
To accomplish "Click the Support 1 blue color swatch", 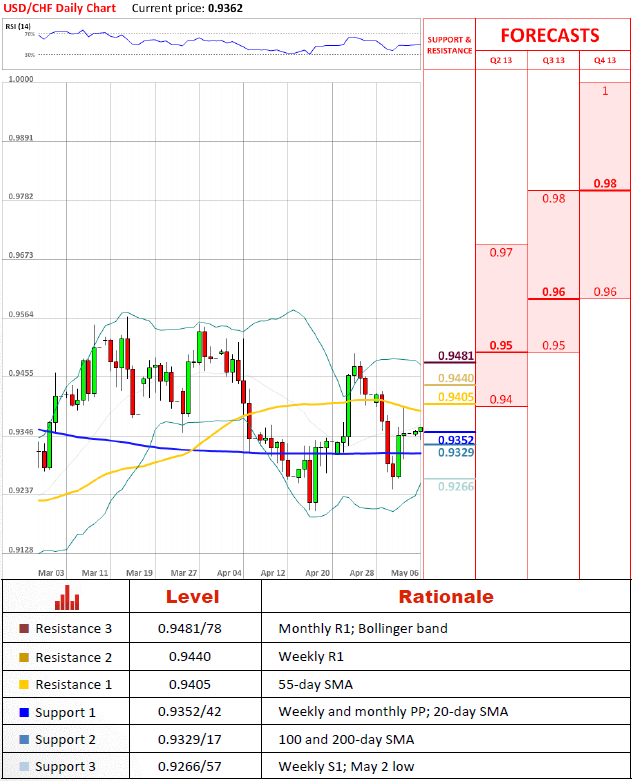I will point(24,712).
